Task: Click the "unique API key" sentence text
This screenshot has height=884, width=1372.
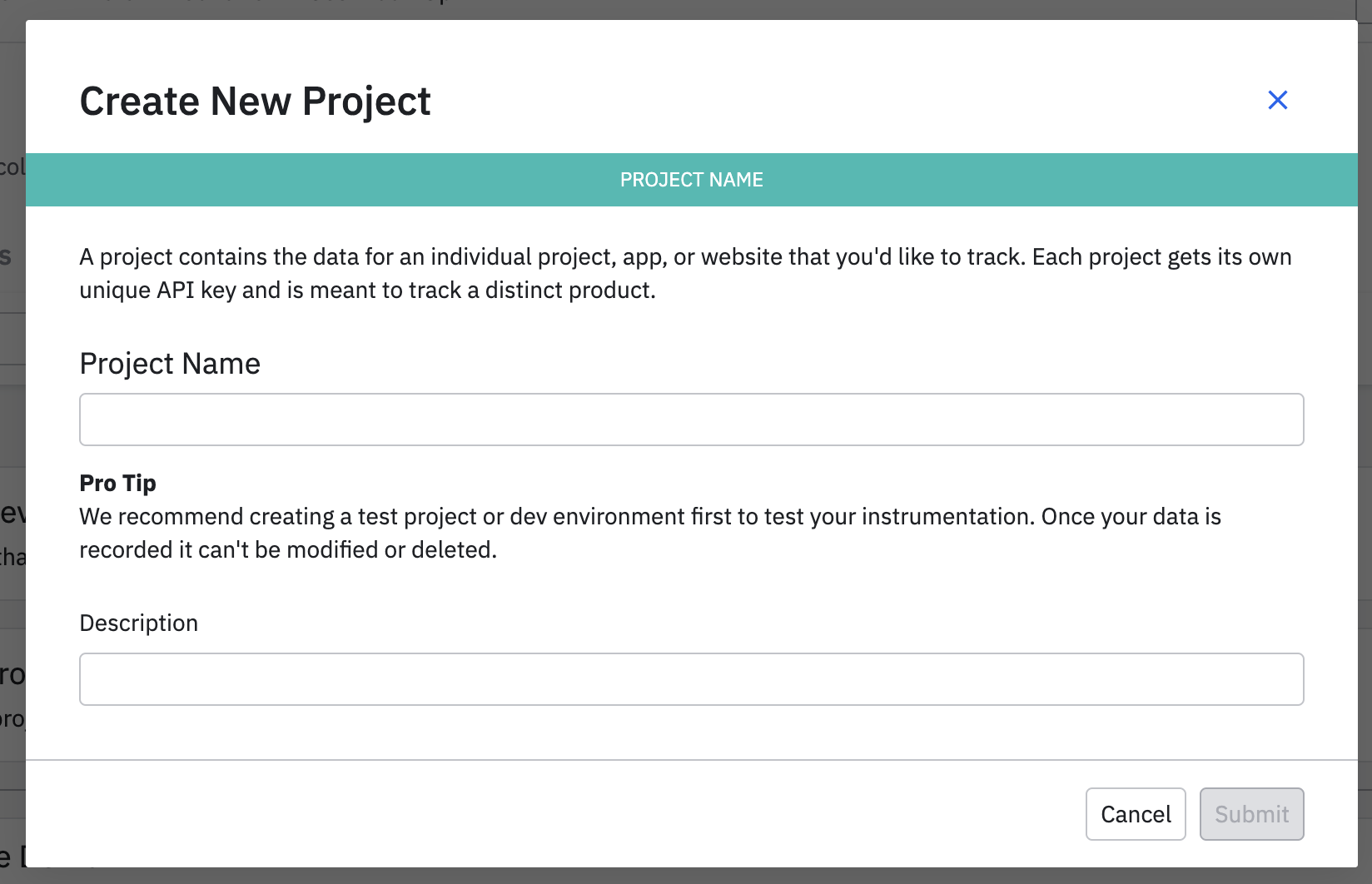Action: click(x=367, y=291)
